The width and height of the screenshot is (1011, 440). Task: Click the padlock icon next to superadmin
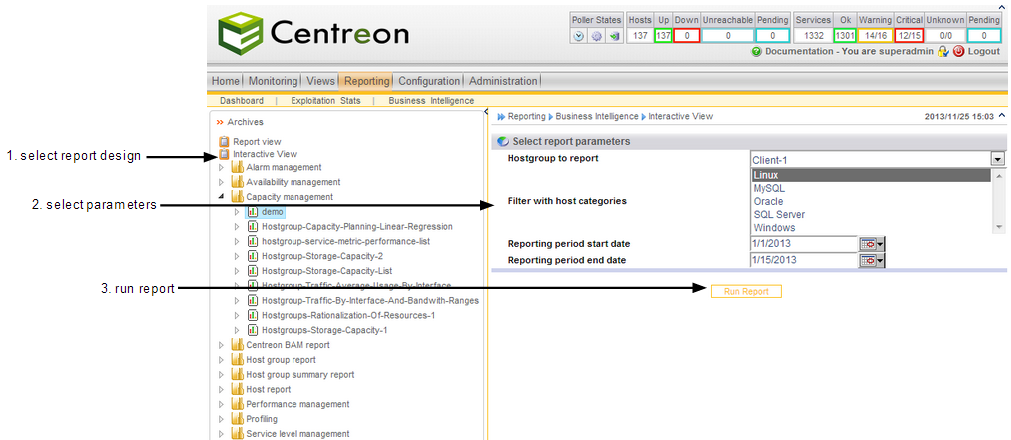[x=943, y=52]
